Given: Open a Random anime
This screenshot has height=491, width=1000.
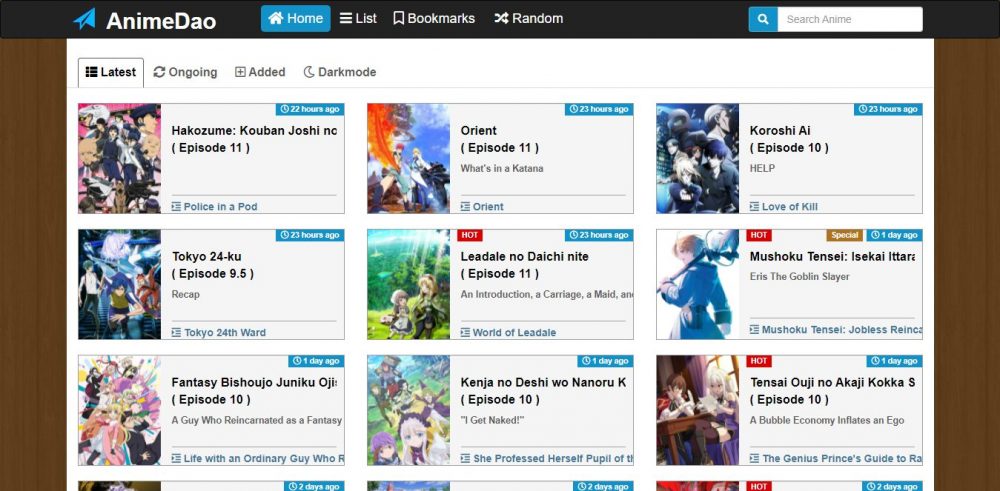Looking at the screenshot, I should (528, 18).
